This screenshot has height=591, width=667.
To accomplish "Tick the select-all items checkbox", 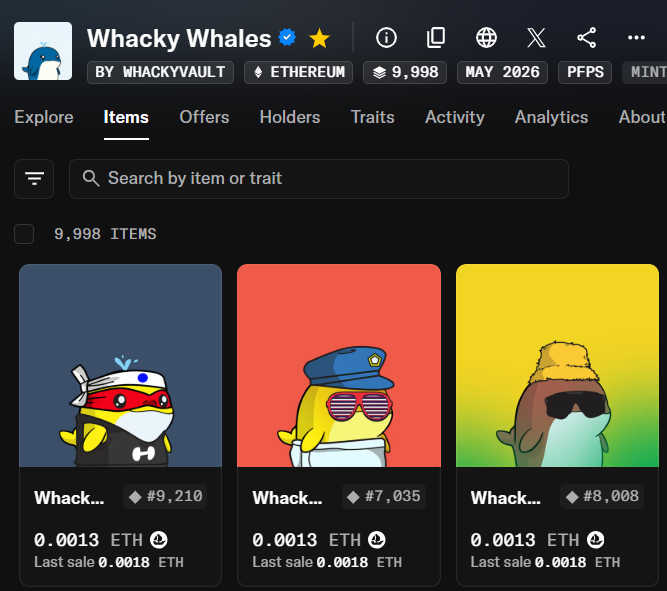I will (x=24, y=234).
